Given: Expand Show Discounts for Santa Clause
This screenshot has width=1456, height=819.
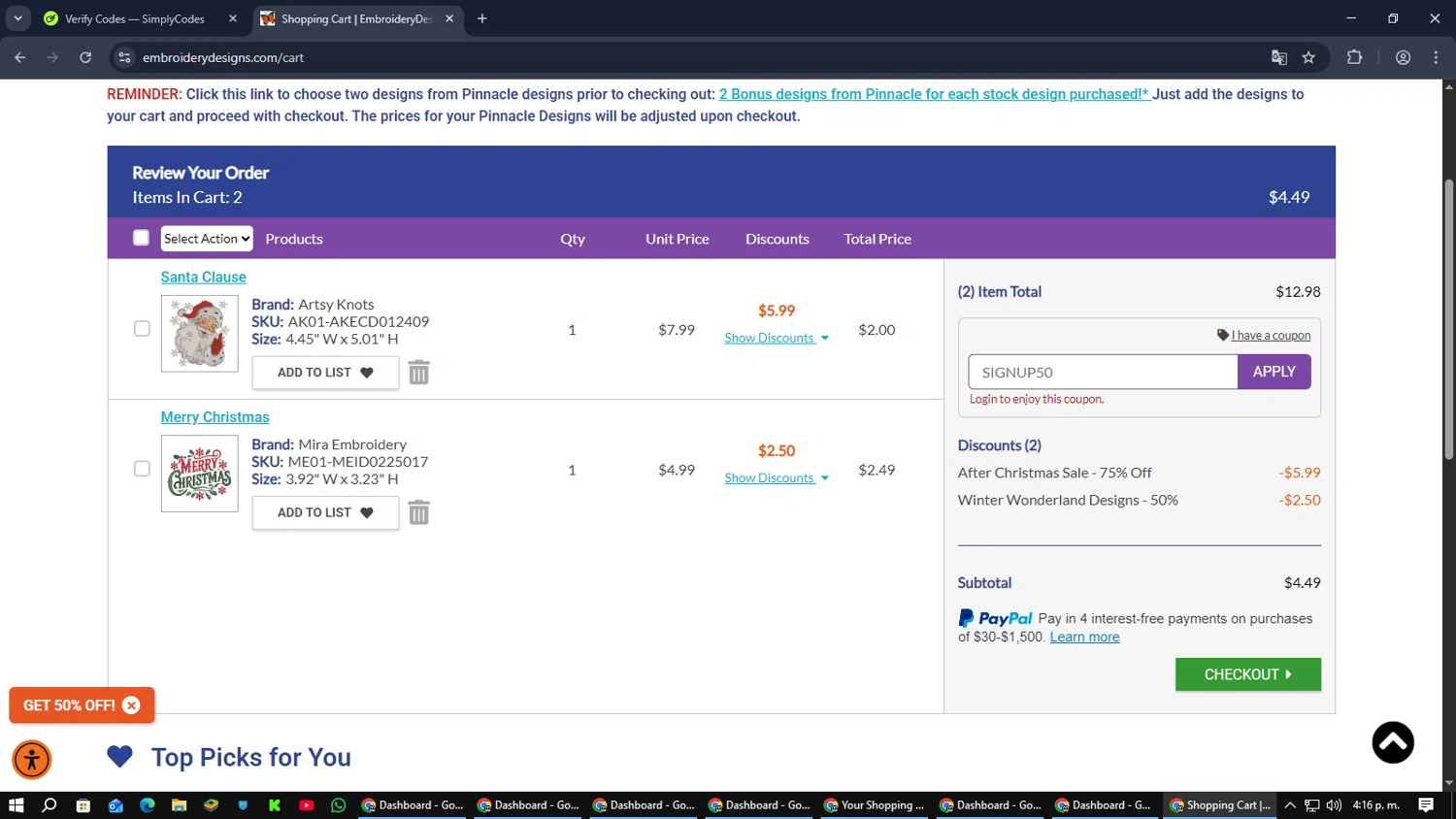Looking at the screenshot, I should tap(777, 338).
